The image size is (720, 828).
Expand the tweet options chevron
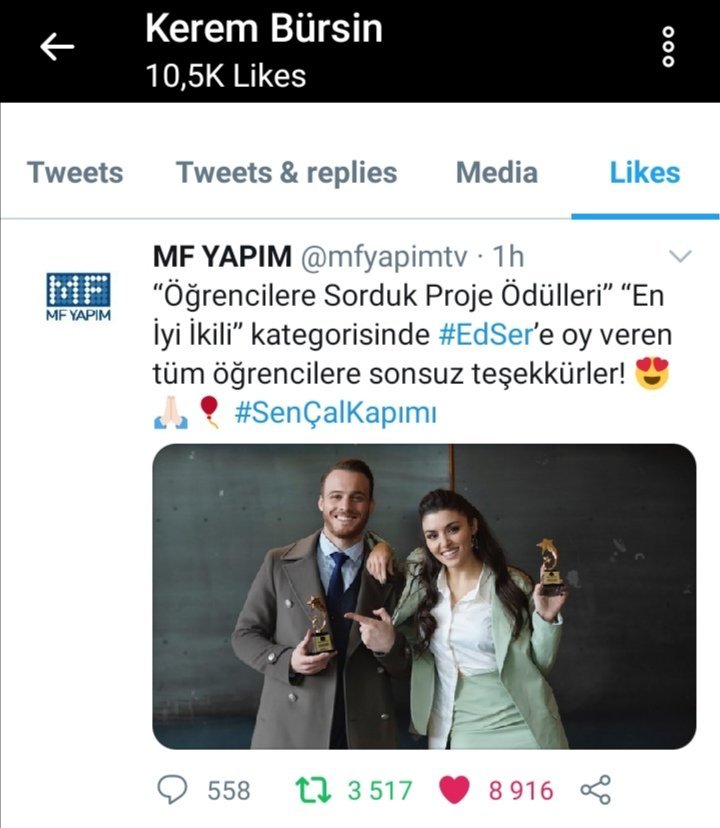point(680,257)
